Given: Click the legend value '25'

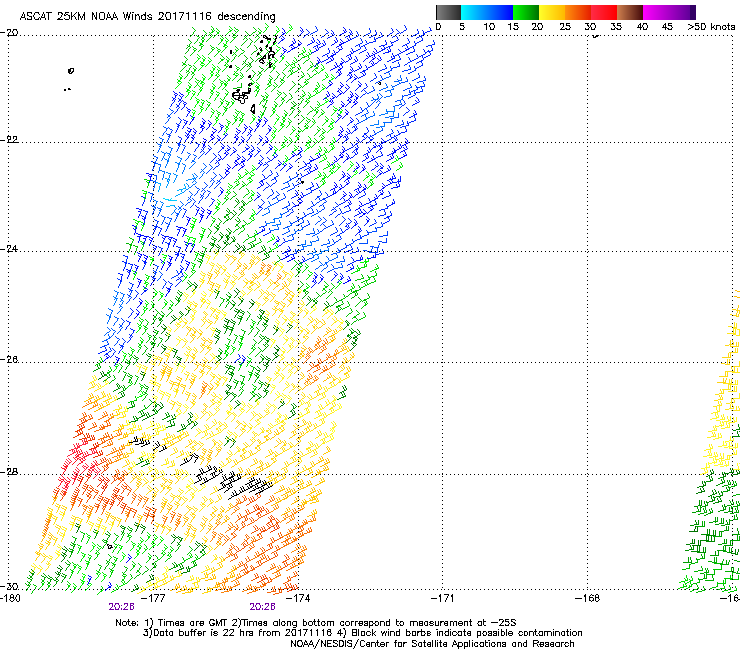Looking at the screenshot, I should click(x=565, y=27).
